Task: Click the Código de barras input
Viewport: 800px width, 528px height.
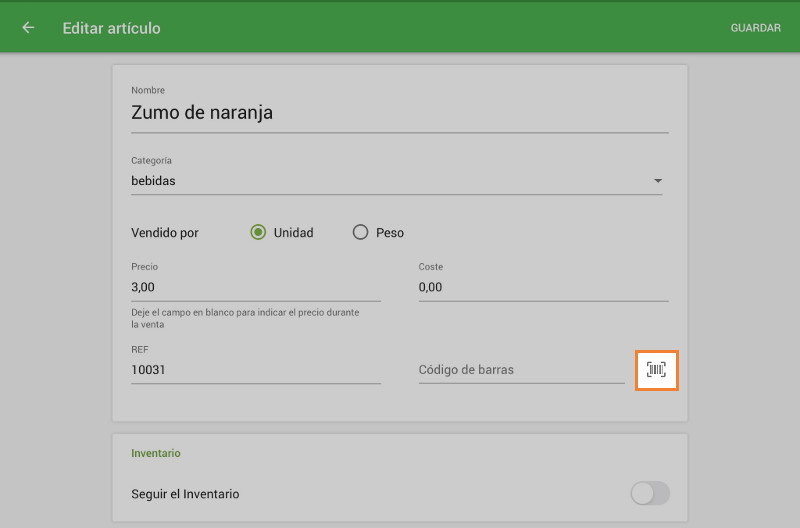Action: [520, 370]
